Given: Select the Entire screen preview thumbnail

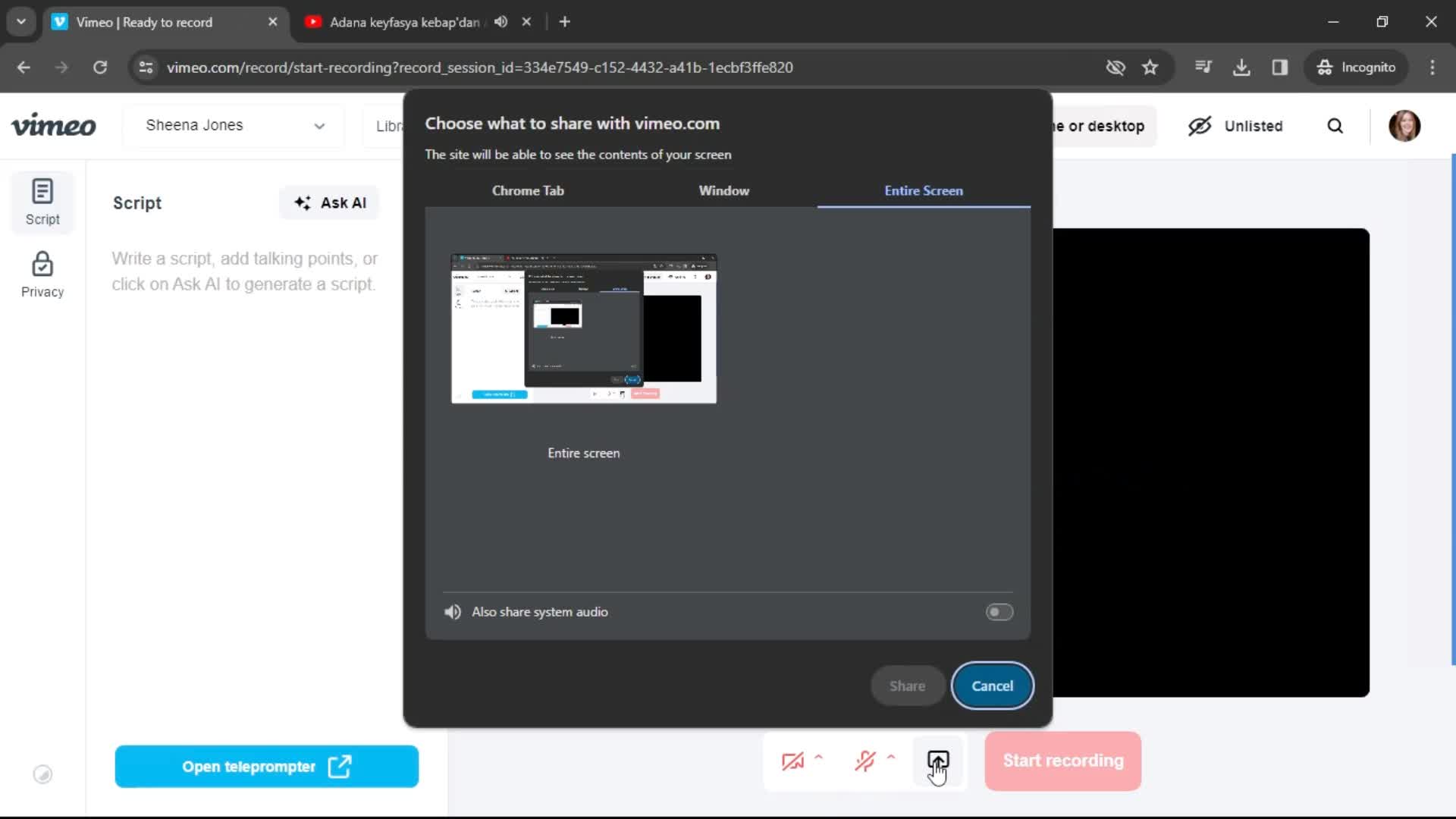Looking at the screenshot, I should (584, 328).
